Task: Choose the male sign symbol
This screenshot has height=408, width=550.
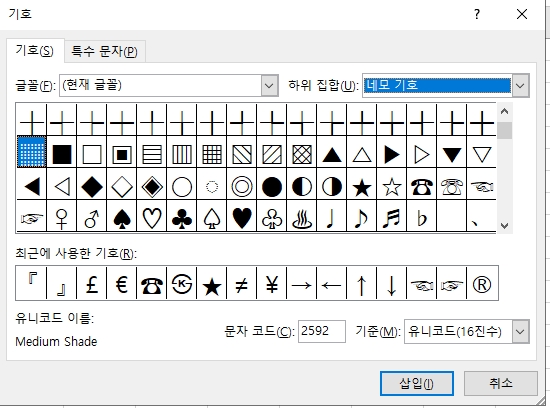Action: click(92, 219)
